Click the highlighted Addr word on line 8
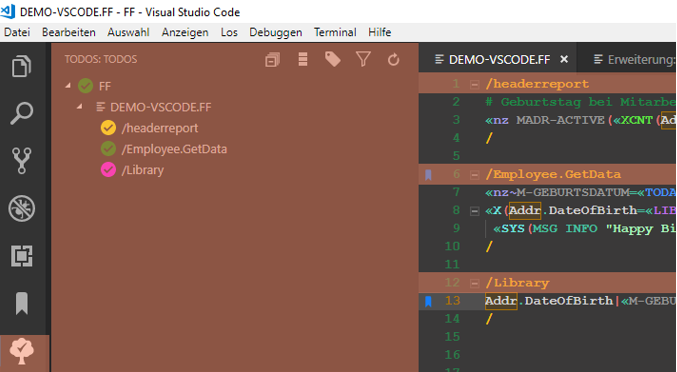Viewport: 677px width, 372px height. point(525,211)
